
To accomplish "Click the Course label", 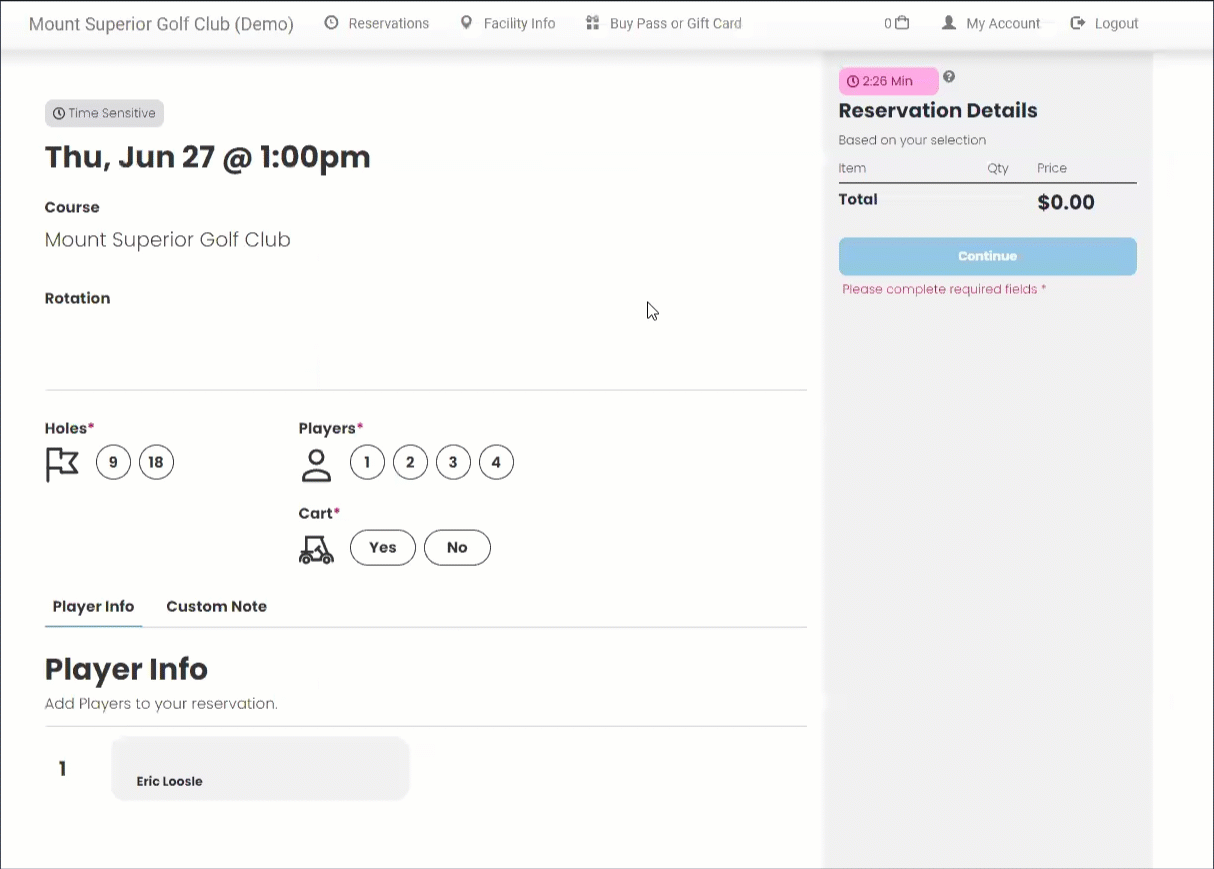I will (x=72, y=207).
